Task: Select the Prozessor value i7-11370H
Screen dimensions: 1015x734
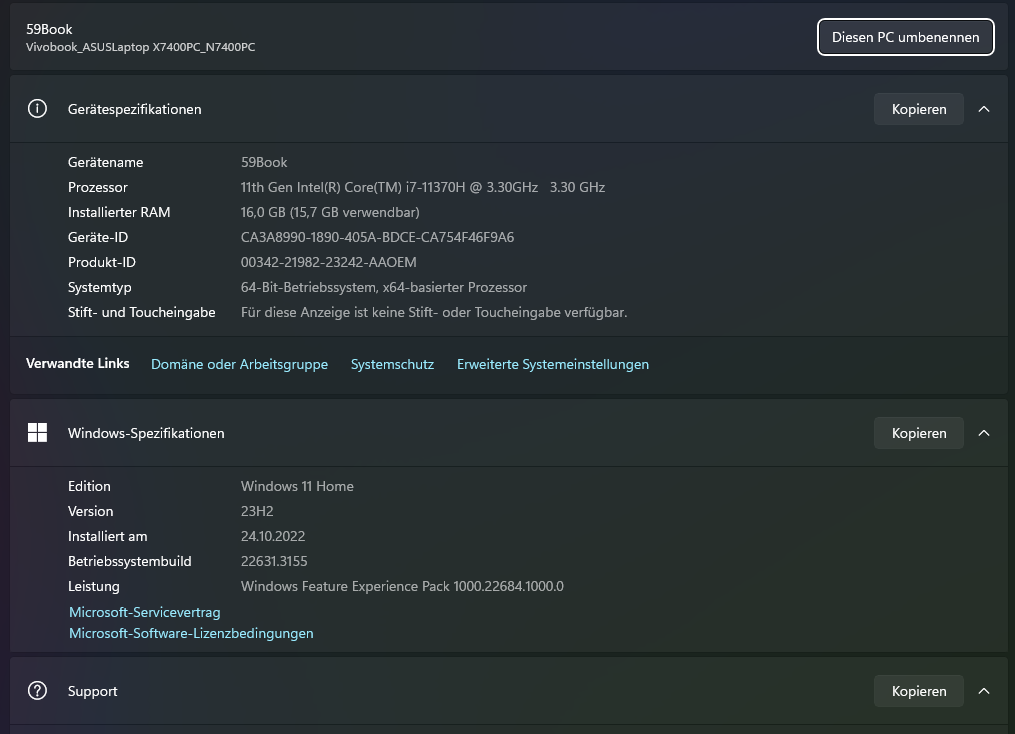Action: click(x=423, y=187)
